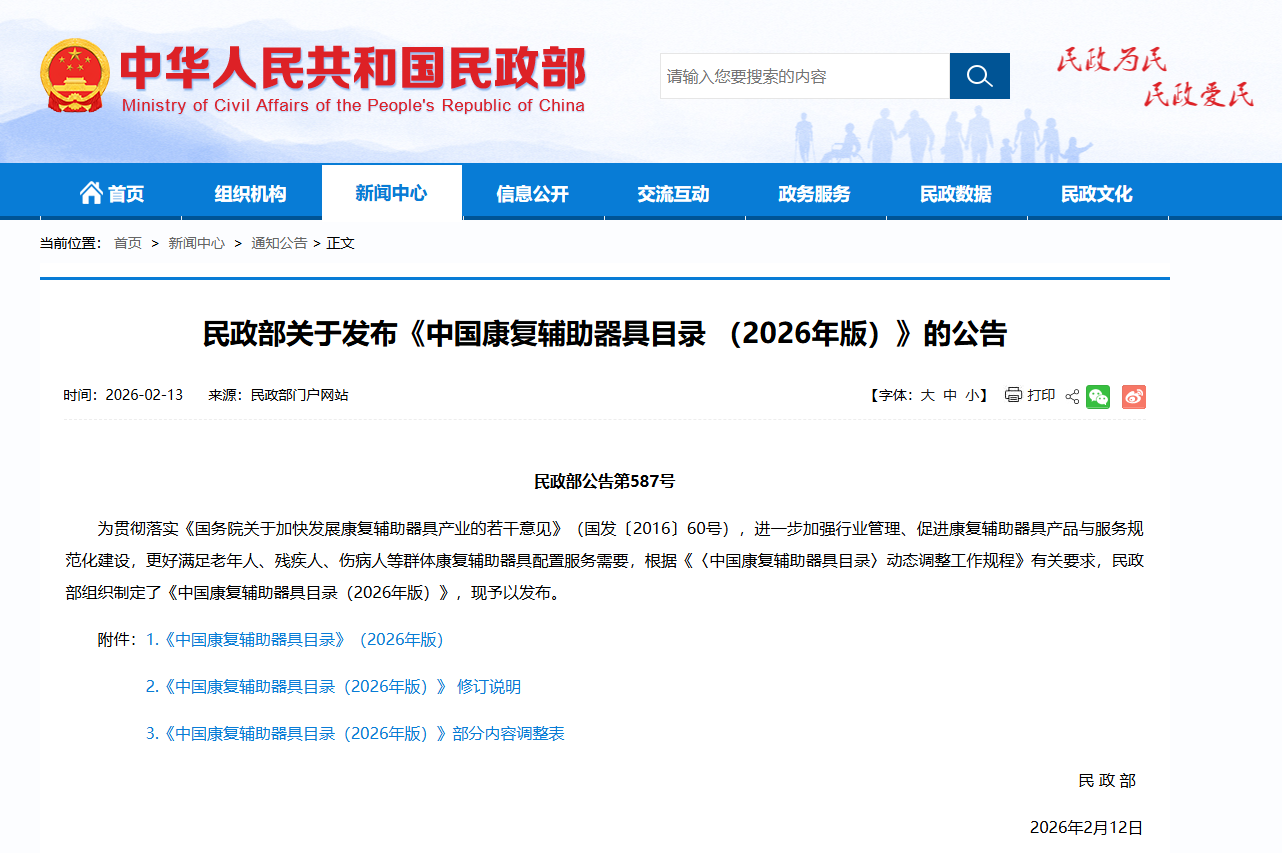The image size is (1282, 853).
Task: Click the share icon
Action: click(1072, 396)
